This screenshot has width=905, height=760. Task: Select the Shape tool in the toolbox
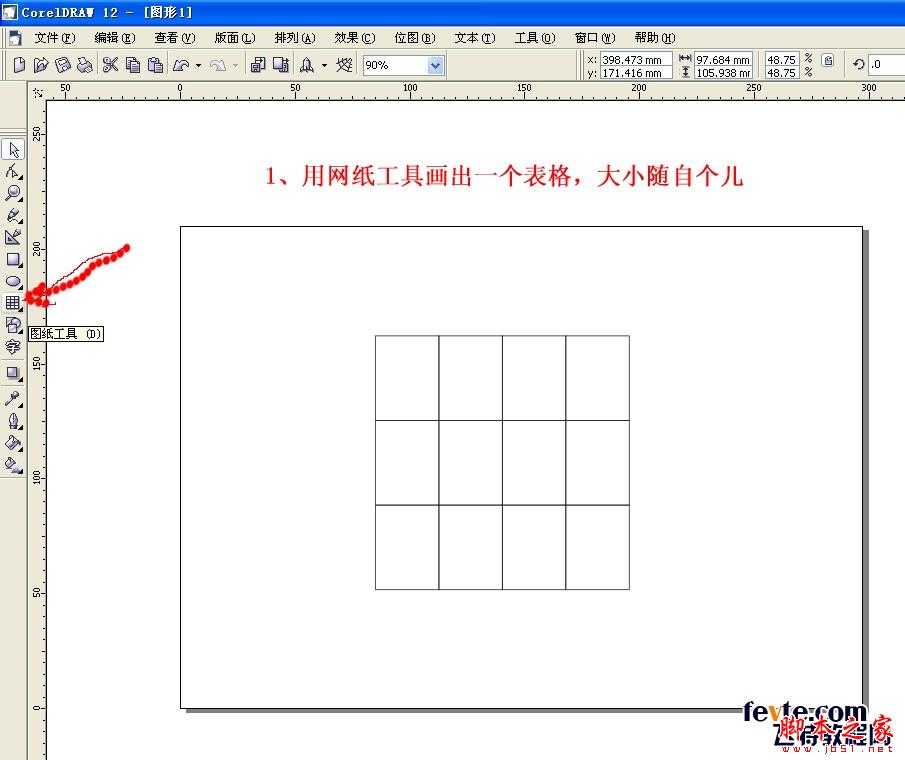pyautogui.click(x=13, y=171)
